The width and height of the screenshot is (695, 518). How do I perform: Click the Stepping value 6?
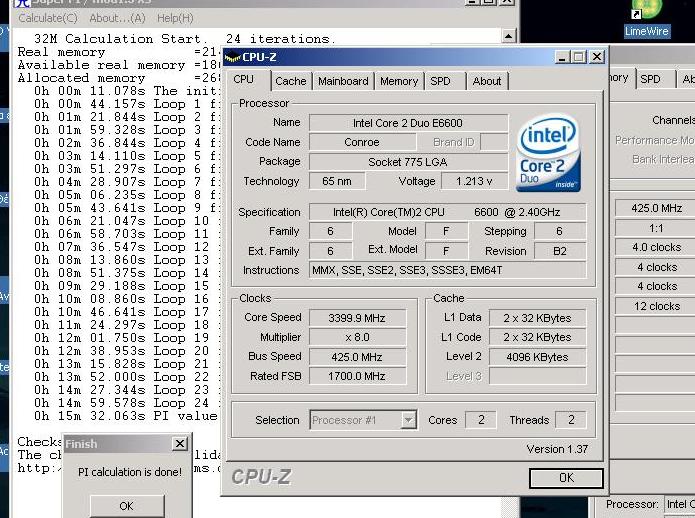tap(560, 231)
